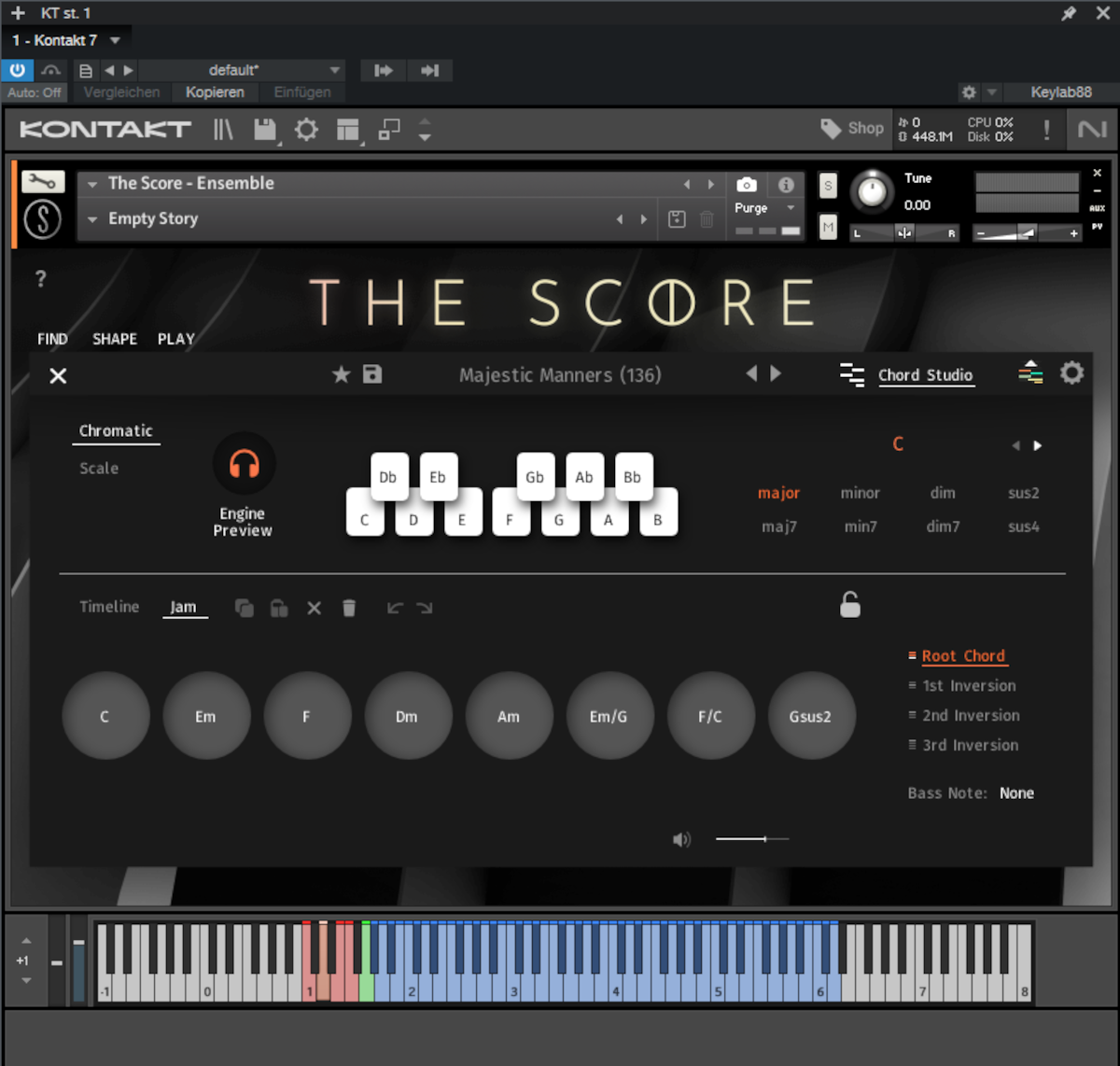
Task: Favorite preset with the star icon
Action: pyautogui.click(x=341, y=374)
